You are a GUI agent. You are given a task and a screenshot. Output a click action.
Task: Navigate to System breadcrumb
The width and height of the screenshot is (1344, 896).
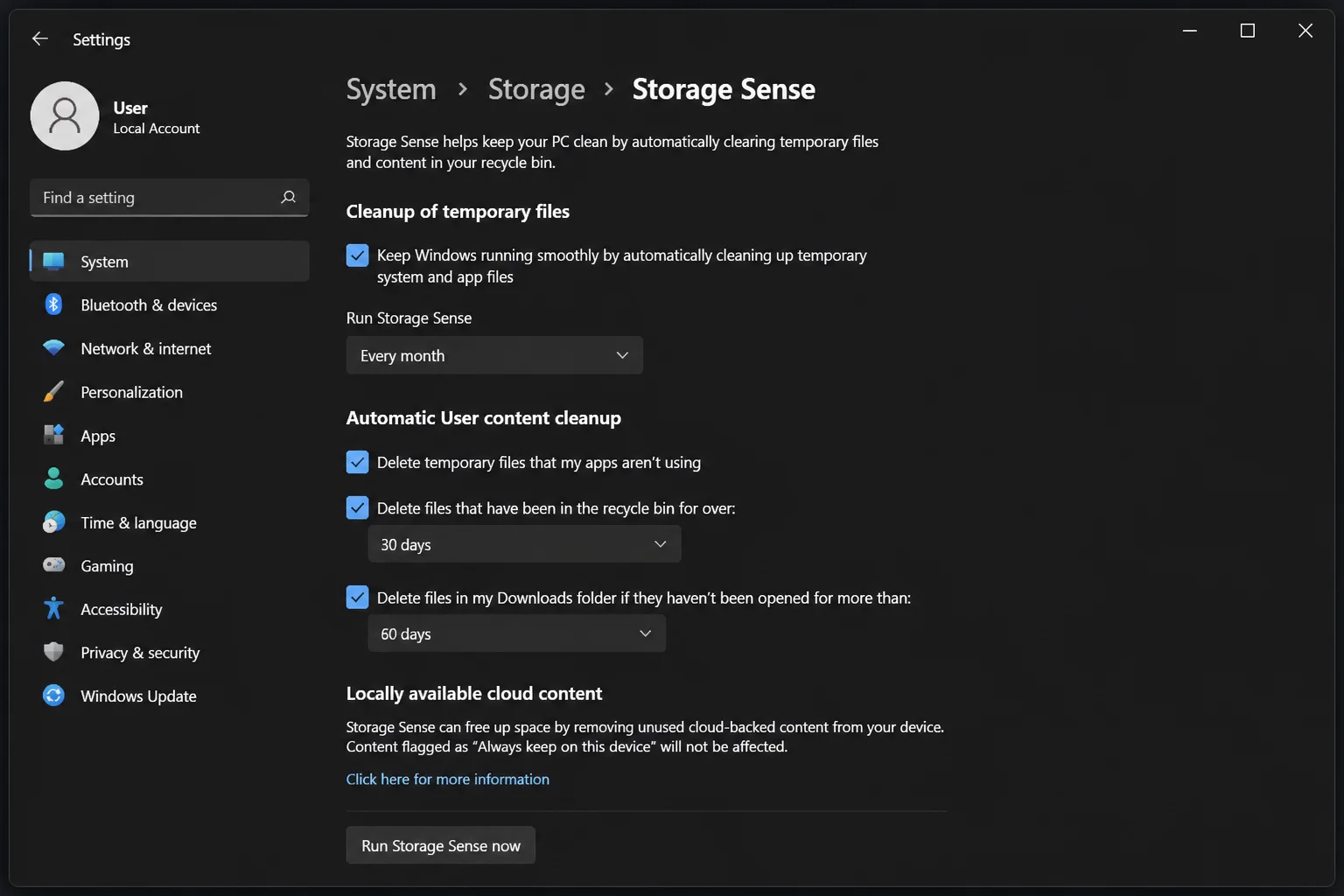click(391, 89)
